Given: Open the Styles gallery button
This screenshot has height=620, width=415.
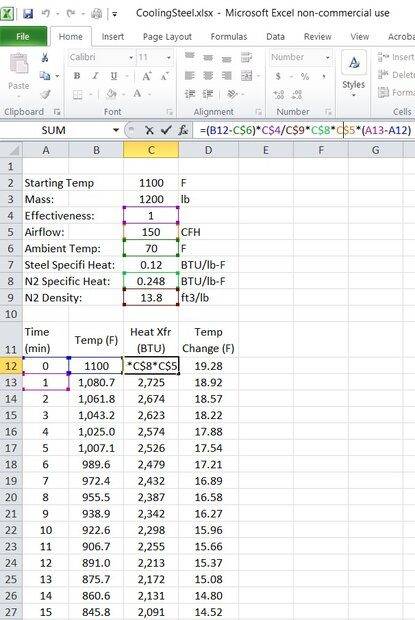Looking at the screenshot, I should 354,75.
